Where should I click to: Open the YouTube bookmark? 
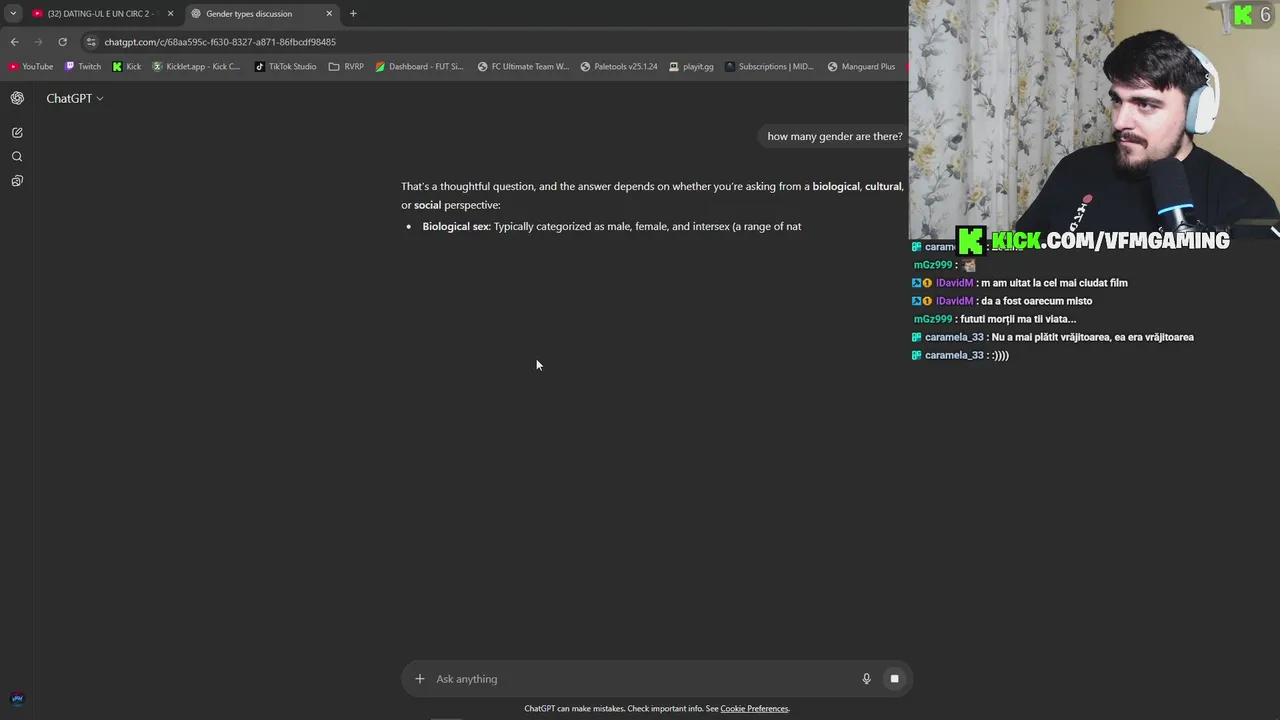coord(31,67)
